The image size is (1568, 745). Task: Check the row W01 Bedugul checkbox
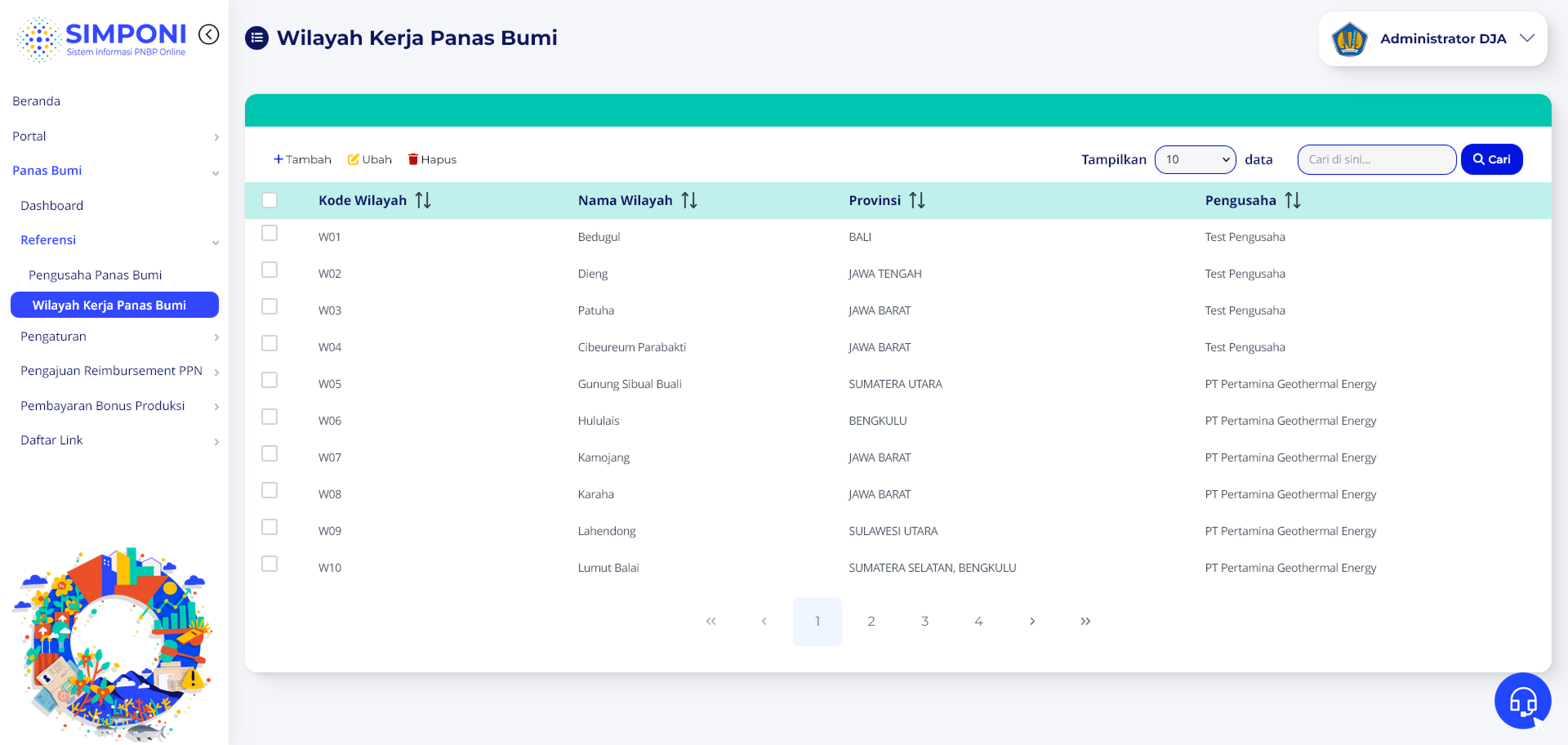pos(269,233)
